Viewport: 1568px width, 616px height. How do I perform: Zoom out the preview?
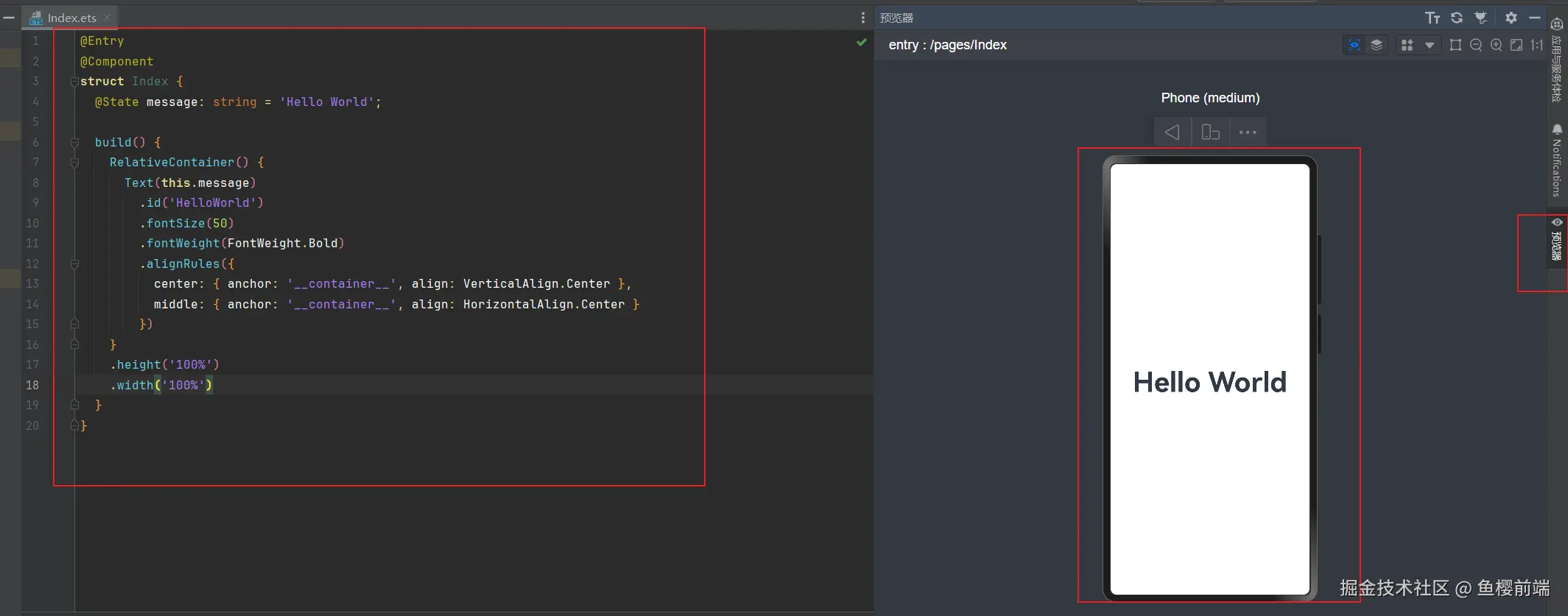click(1476, 45)
